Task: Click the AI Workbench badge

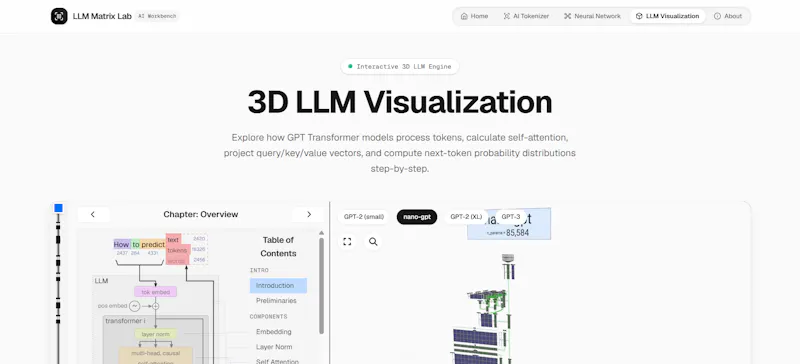Action: point(157,16)
